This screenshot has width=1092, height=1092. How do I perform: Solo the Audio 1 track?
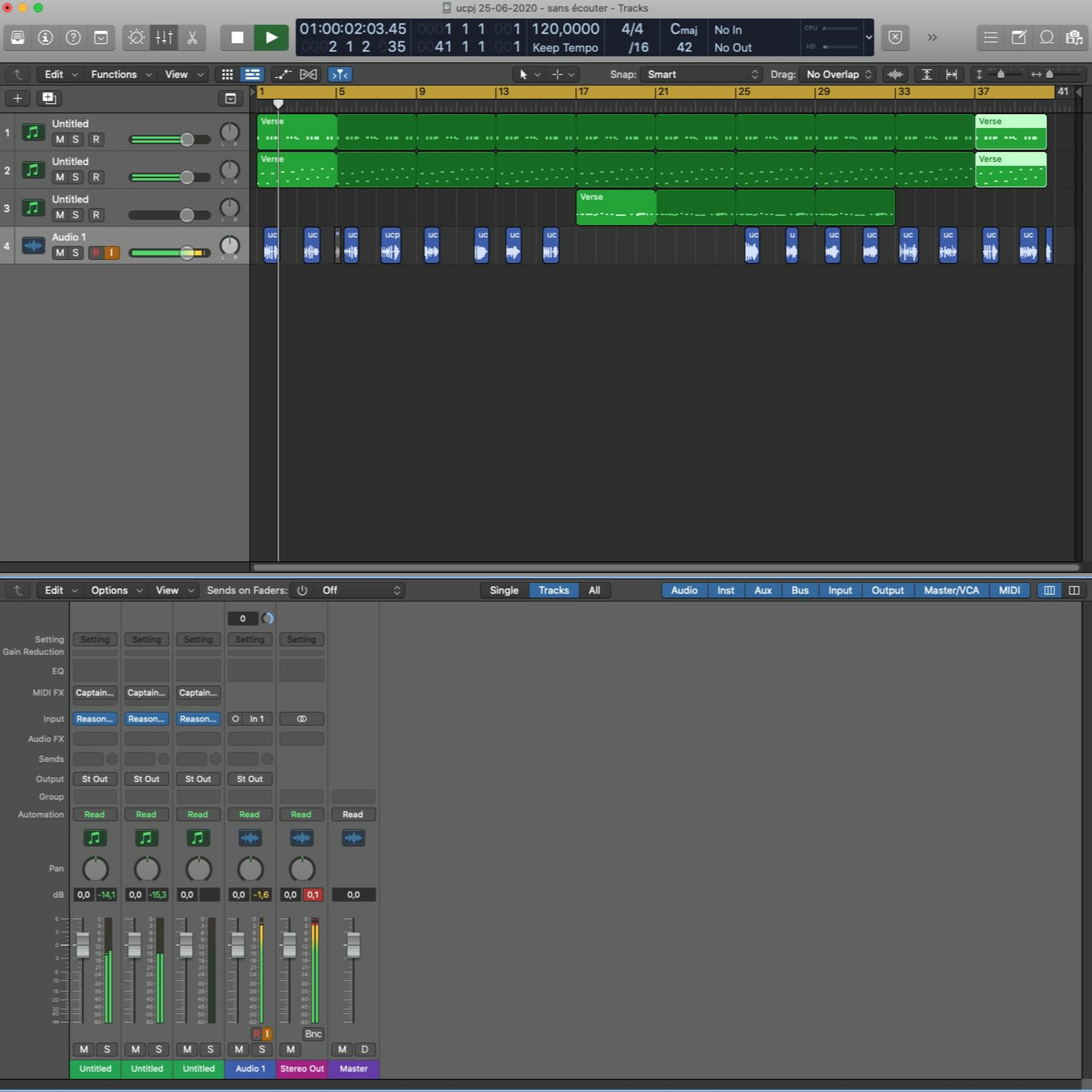coord(75,253)
